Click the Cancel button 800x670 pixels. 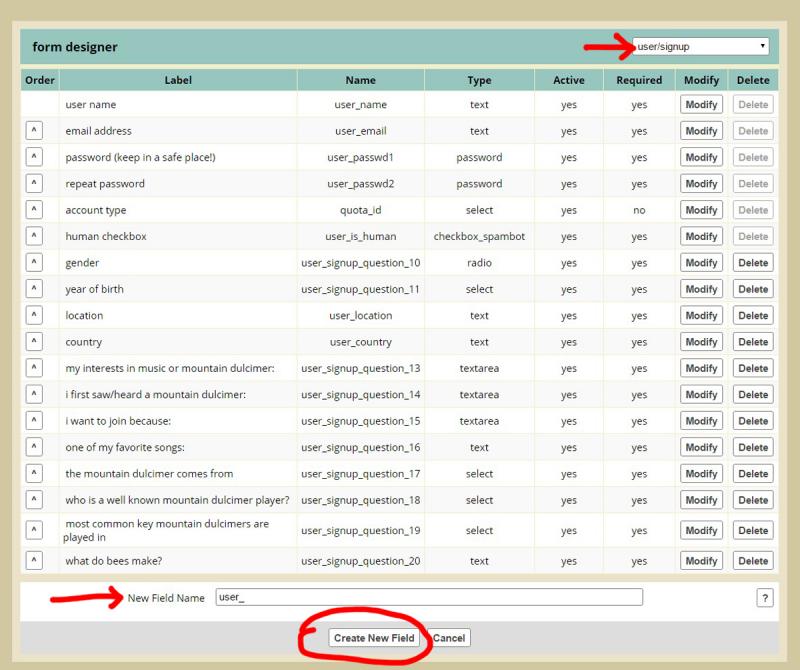449,638
